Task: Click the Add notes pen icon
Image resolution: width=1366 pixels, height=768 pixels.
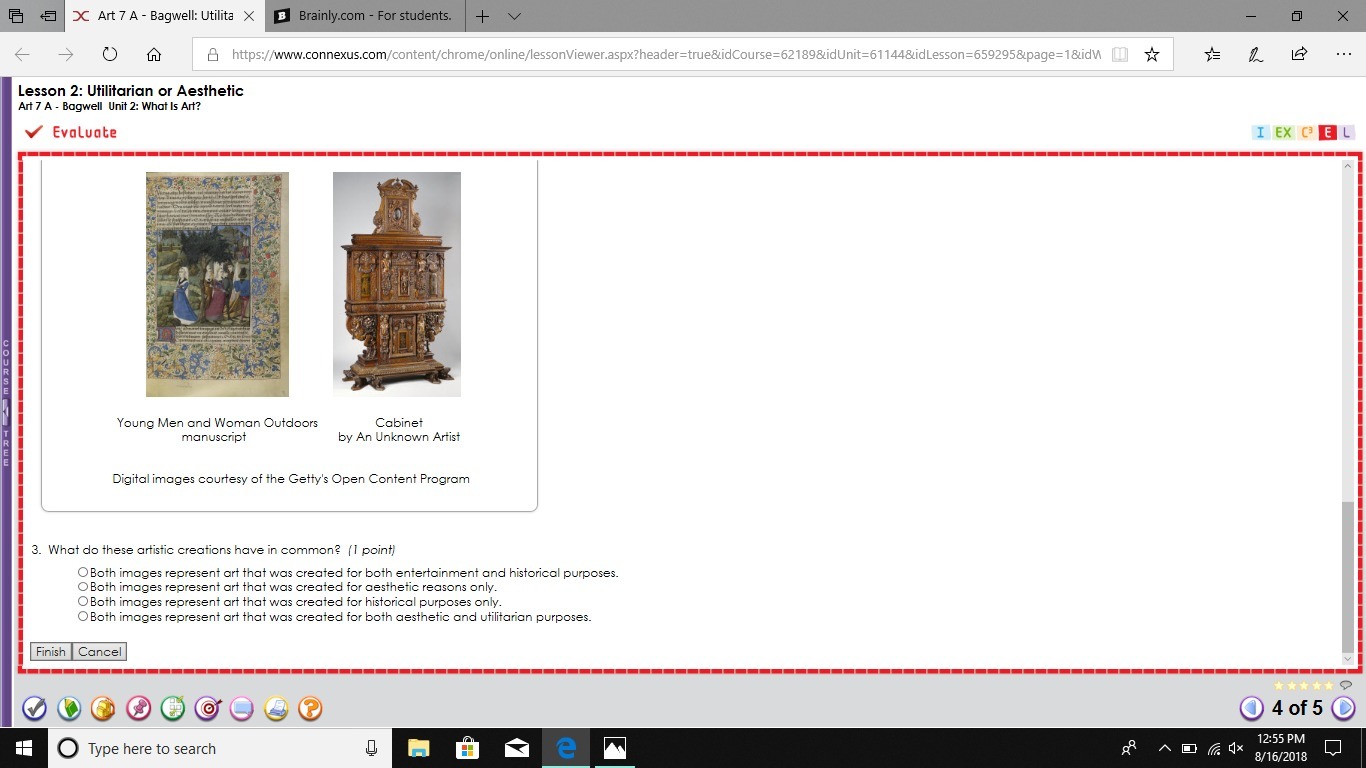Action: coord(1256,54)
